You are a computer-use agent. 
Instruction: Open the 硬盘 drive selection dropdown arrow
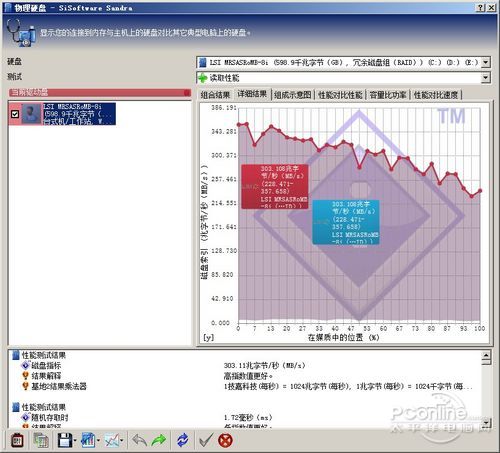click(x=486, y=62)
